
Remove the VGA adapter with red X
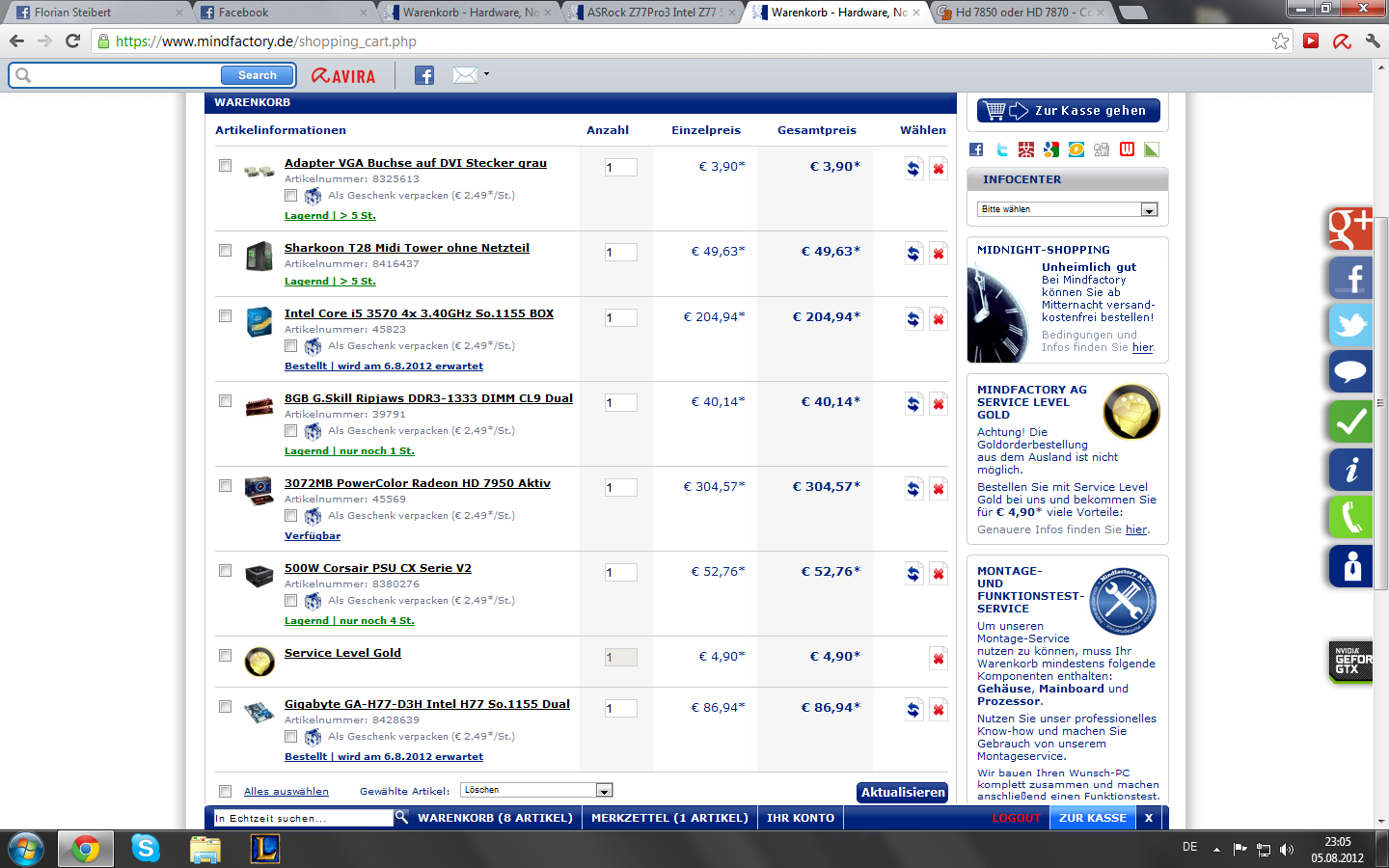[938, 169]
